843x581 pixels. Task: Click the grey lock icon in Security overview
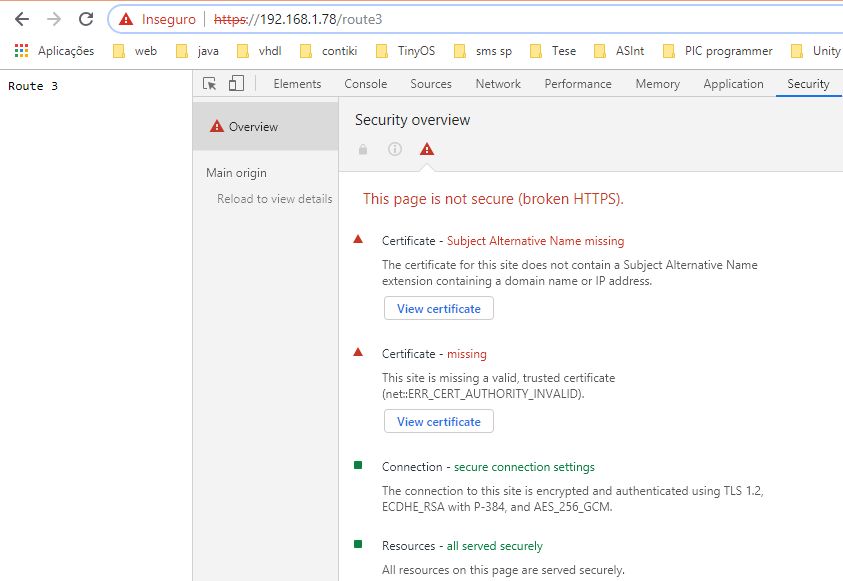point(363,149)
